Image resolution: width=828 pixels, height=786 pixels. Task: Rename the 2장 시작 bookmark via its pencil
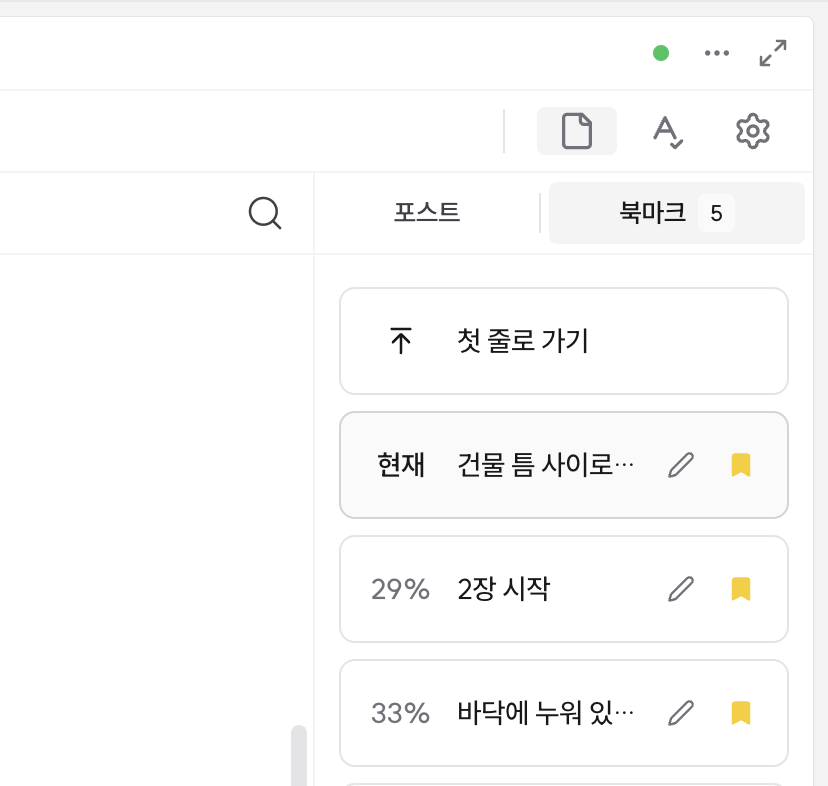pos(681,589)
